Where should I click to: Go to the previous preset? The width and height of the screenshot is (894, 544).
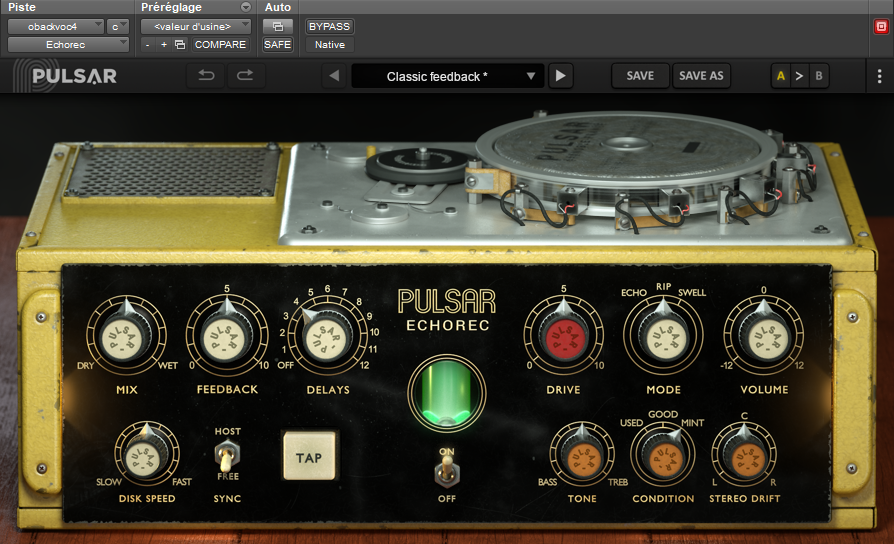(335, 76)
